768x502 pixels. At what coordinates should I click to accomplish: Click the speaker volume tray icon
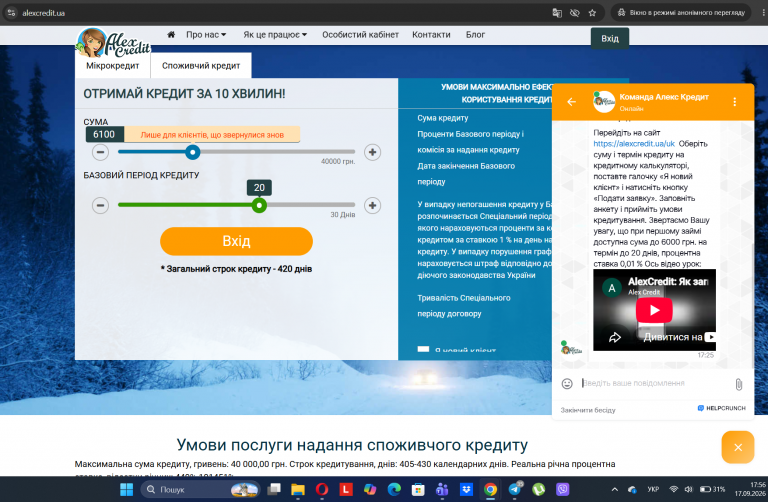pyautogui.click(x=688, y=489)
